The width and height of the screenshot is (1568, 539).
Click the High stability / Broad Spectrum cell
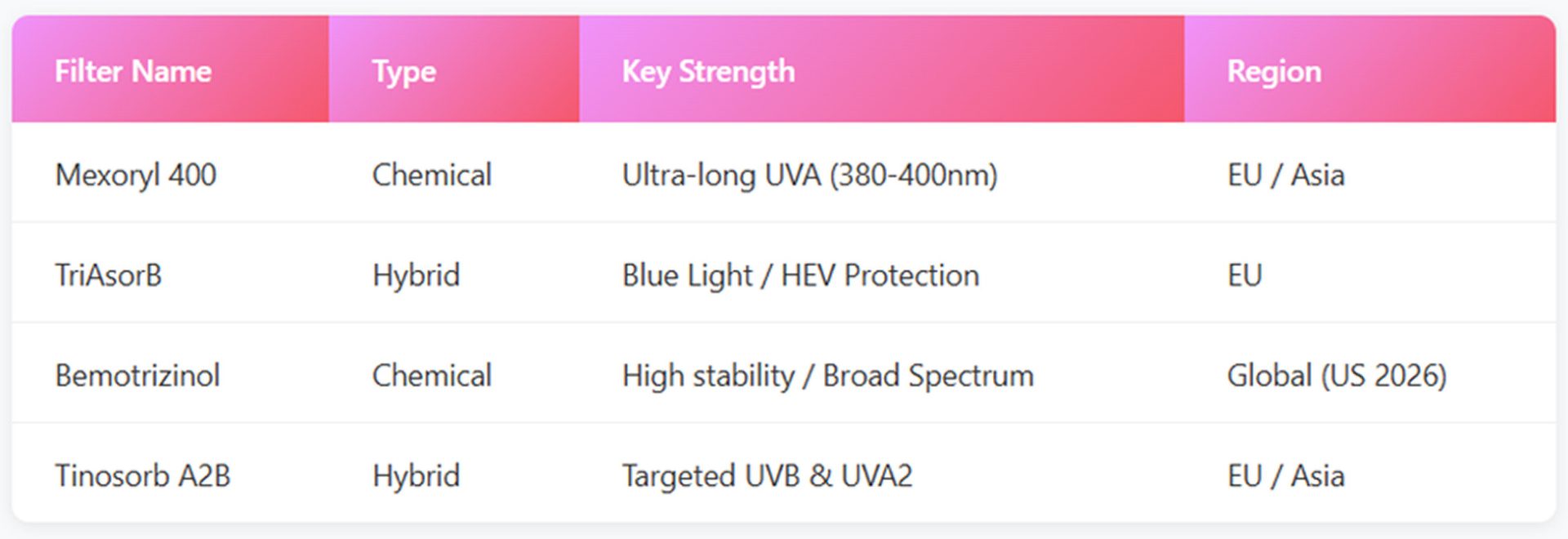pyautogui.click(x=827, y=376)
